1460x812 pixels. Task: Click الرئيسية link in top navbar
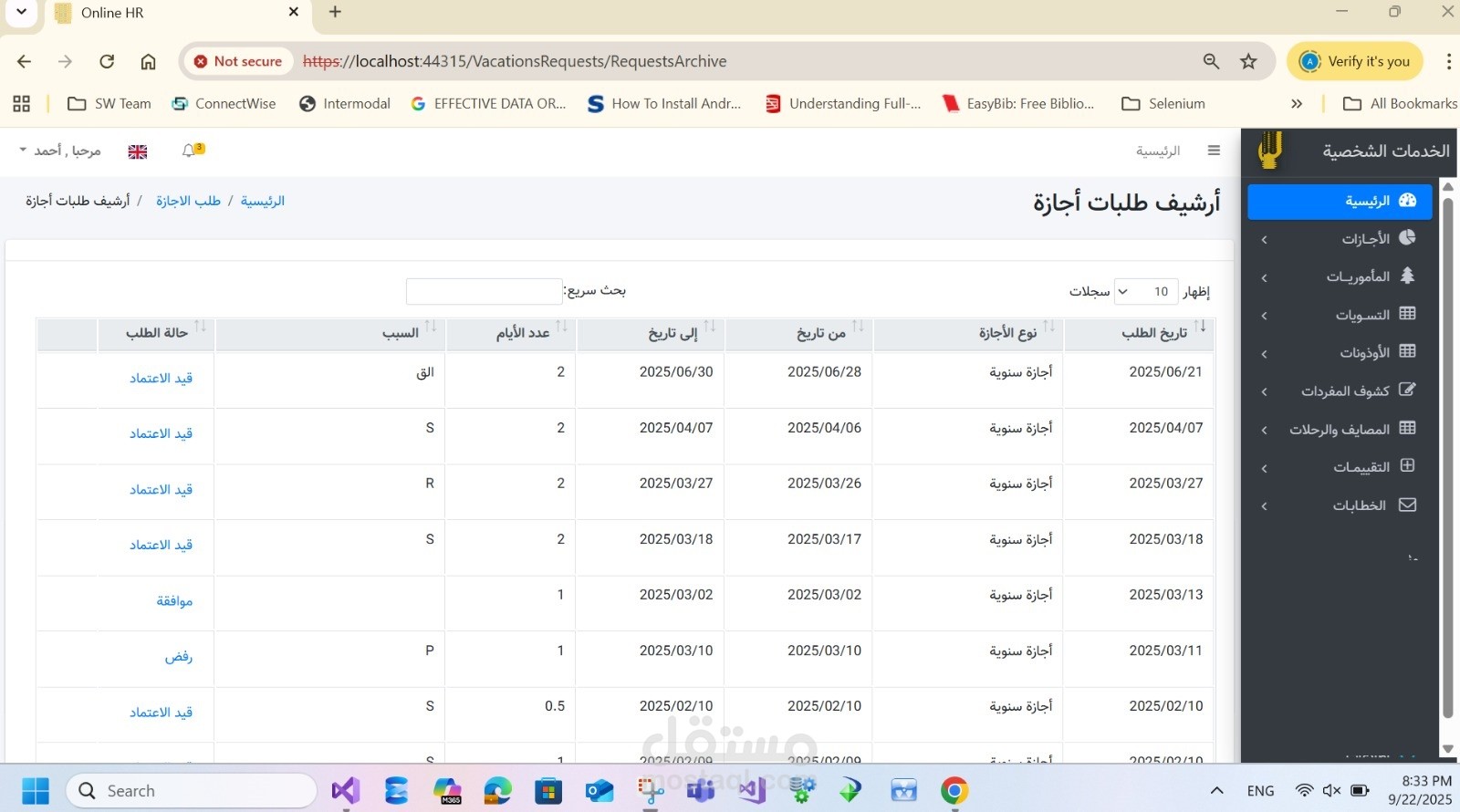(x=1158, y=151)
